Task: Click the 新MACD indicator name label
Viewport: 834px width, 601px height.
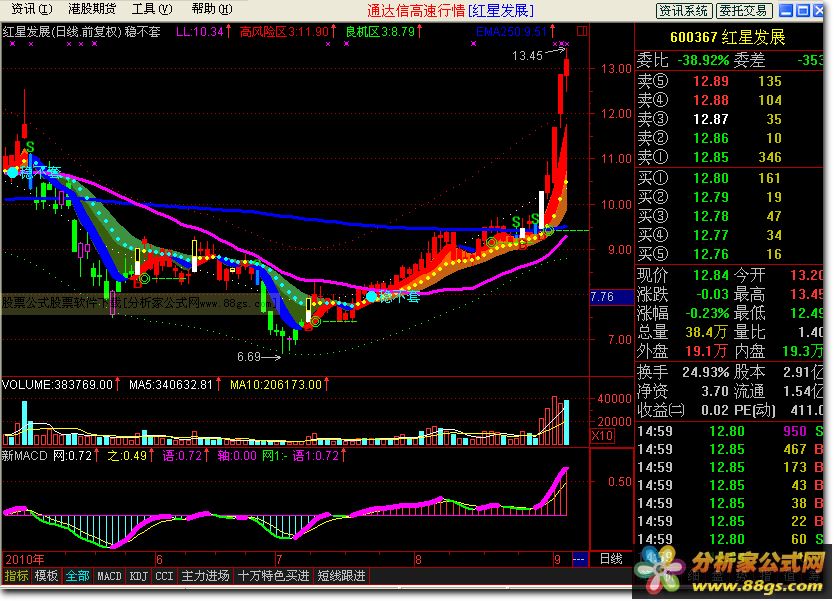Action: [x=24, y=456]
